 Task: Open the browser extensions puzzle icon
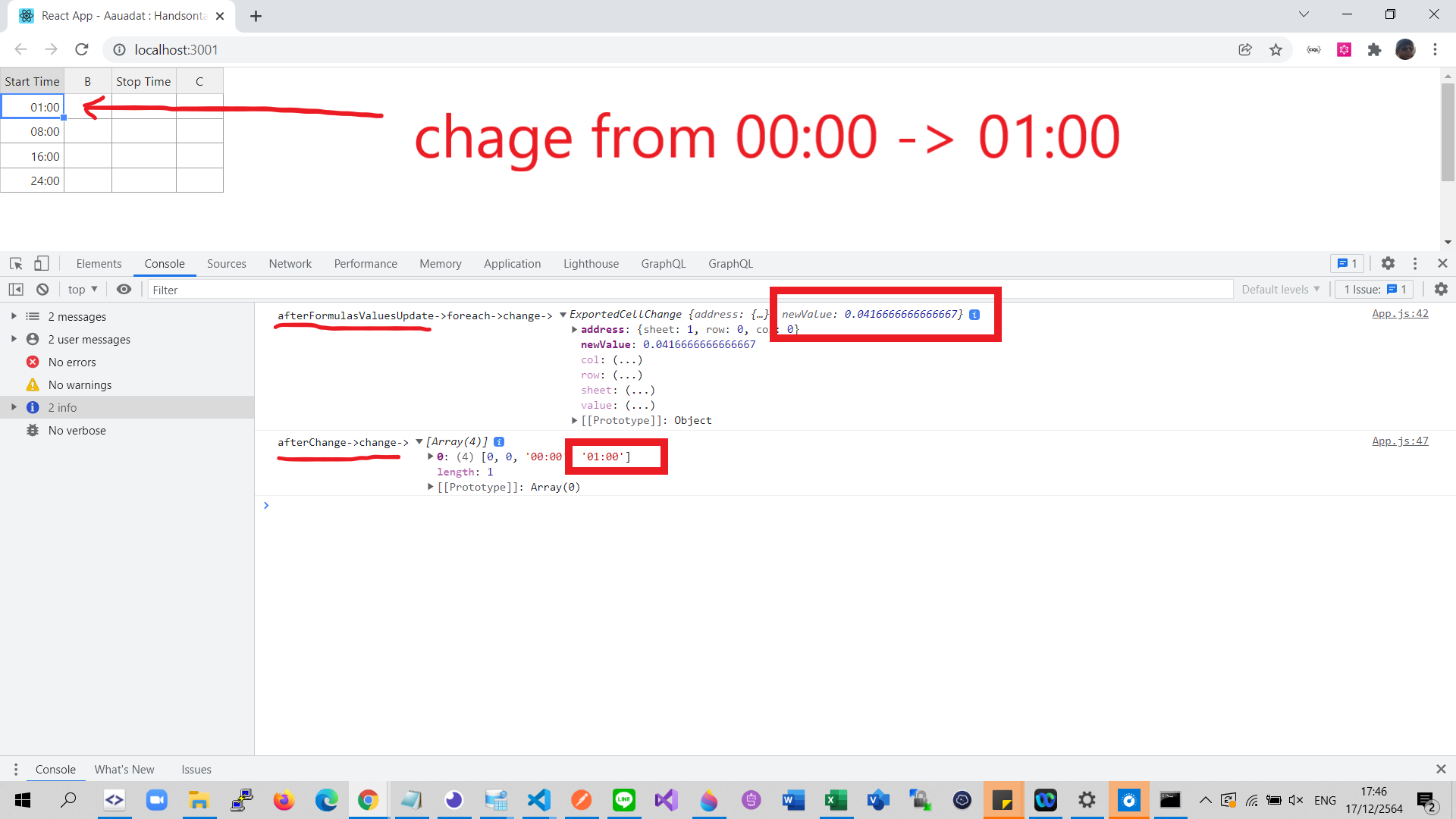pyautogui.click(x=1374, y=49)
